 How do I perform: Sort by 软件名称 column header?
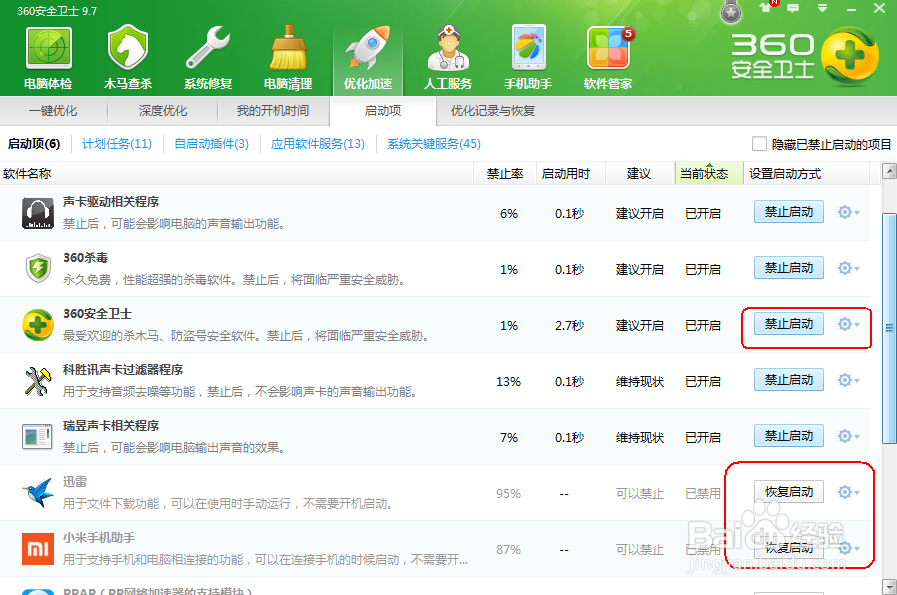[x=237, y=173]
